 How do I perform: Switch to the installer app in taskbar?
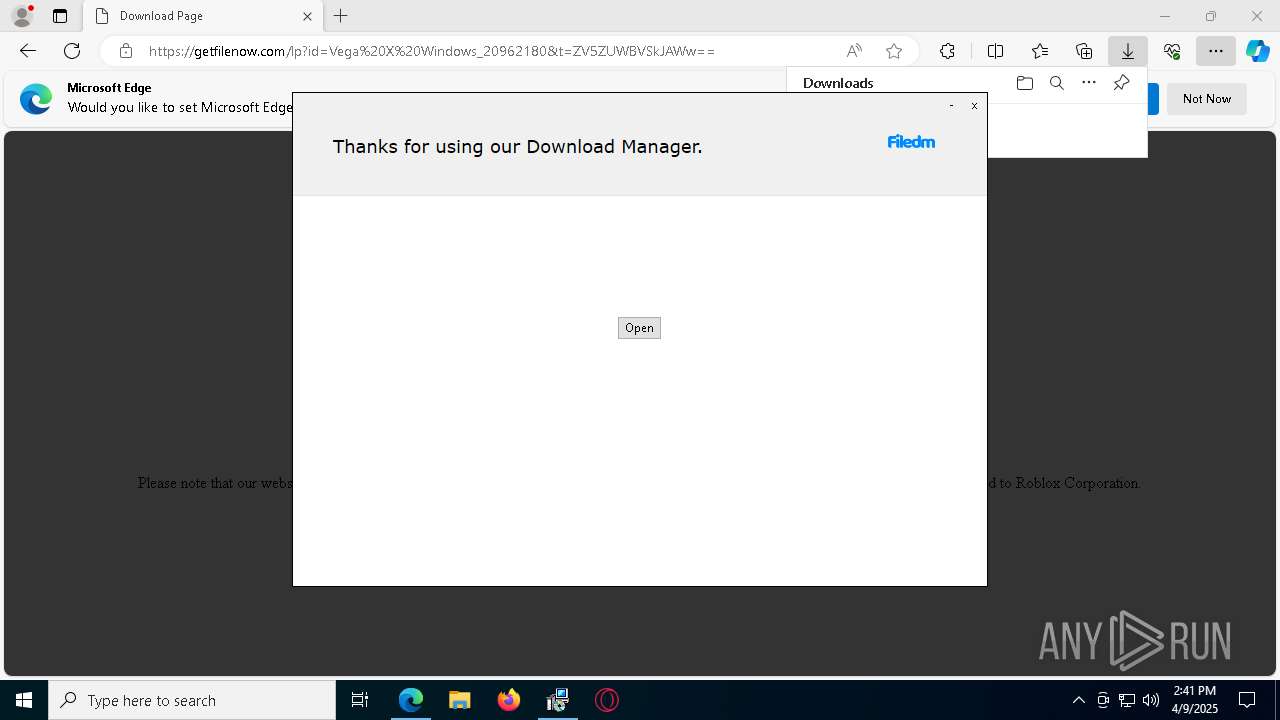pyautogui.click(x=558, y=700)
